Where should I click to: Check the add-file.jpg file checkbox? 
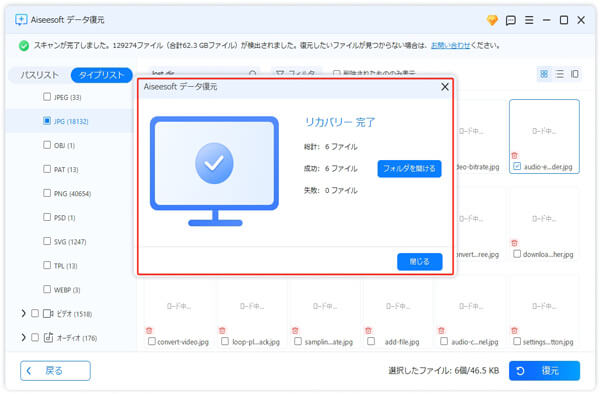(x=371, y=341)
